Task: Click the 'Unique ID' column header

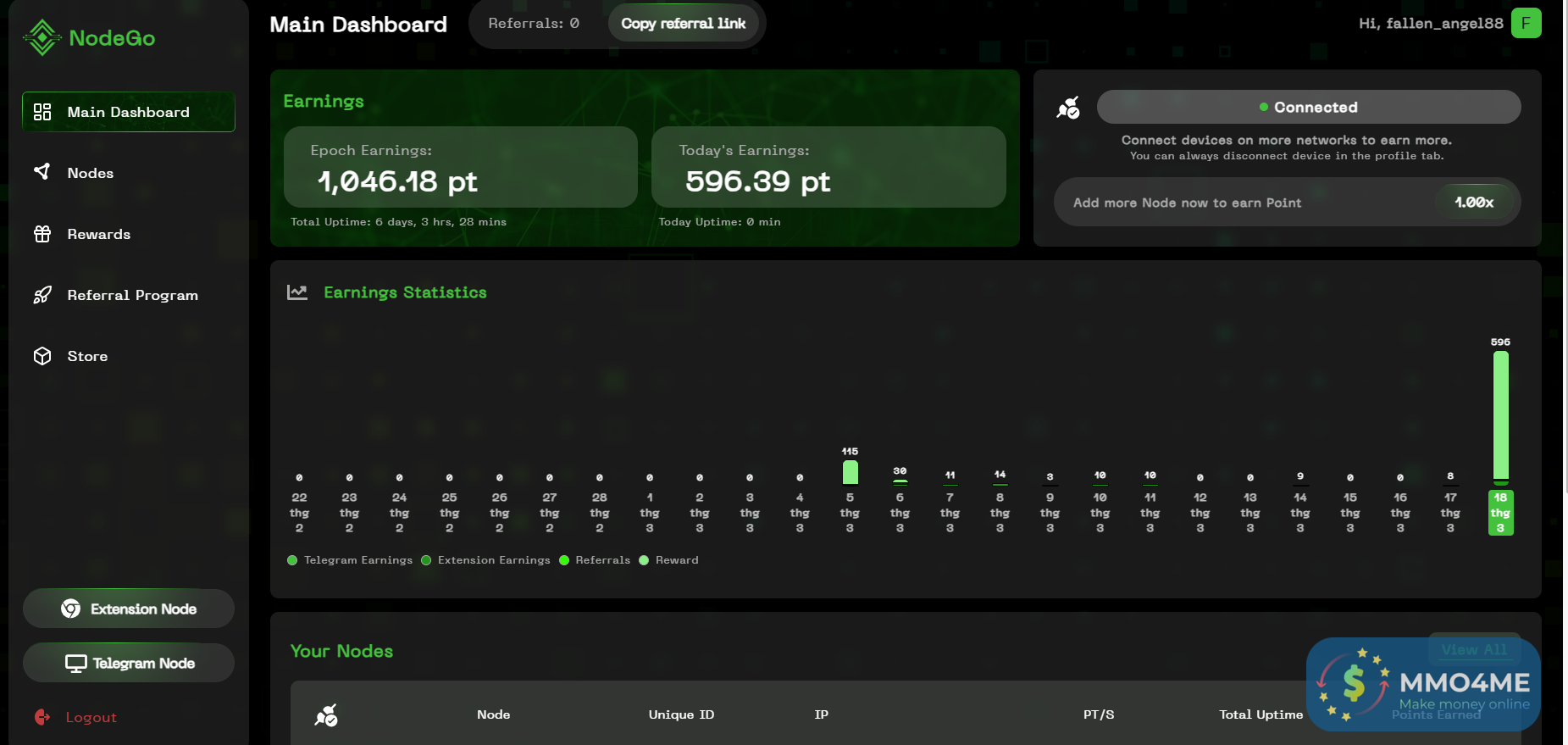Action: coord(681,714)
